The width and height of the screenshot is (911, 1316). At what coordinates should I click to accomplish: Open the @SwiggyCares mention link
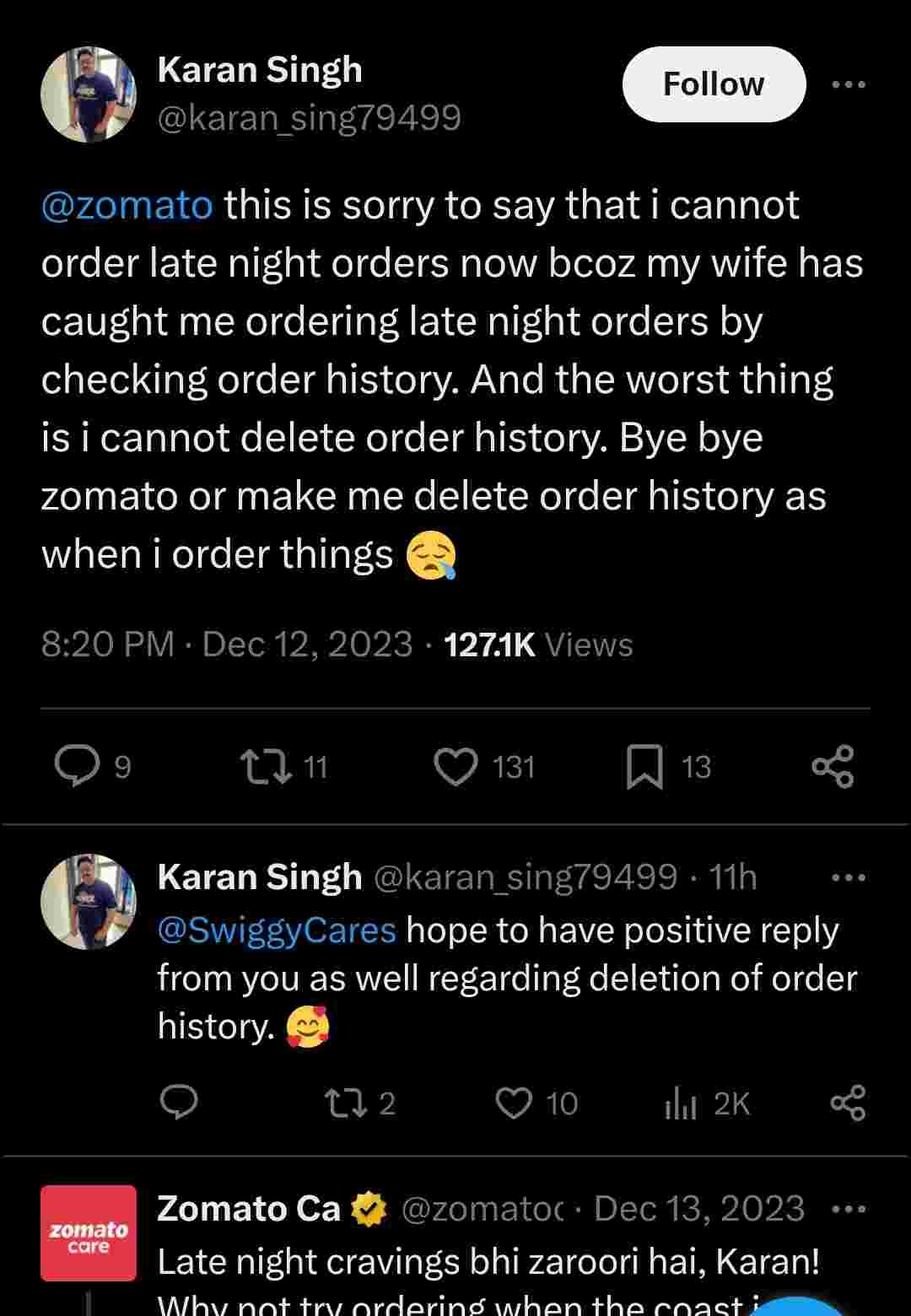coord(276,930)
